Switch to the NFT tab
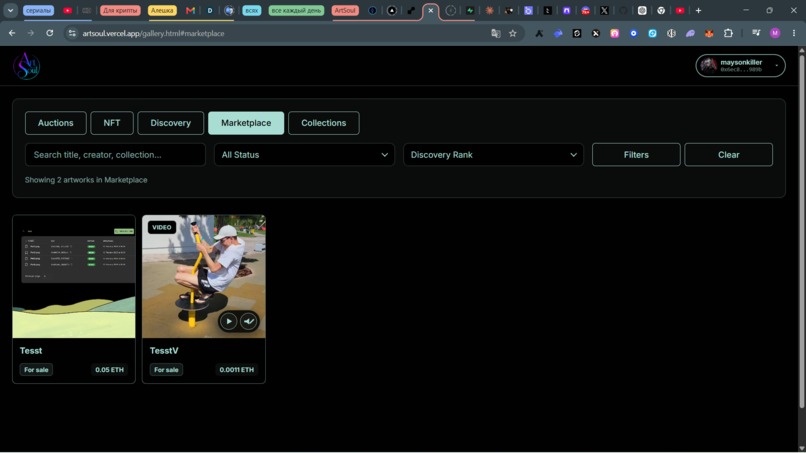The image size is (806, 453). [x=112, y=123]
